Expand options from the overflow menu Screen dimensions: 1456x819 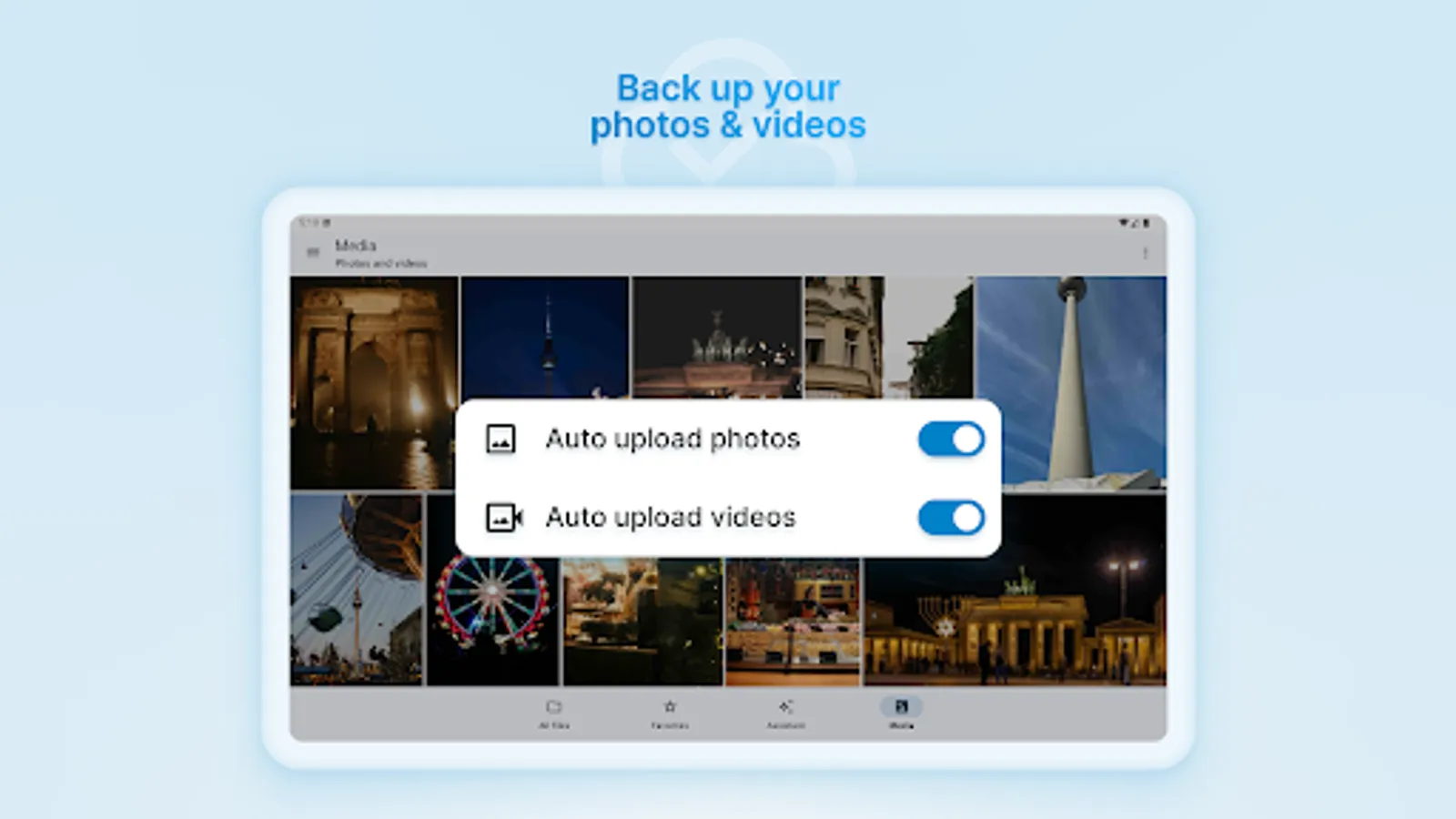point(1146,253)
